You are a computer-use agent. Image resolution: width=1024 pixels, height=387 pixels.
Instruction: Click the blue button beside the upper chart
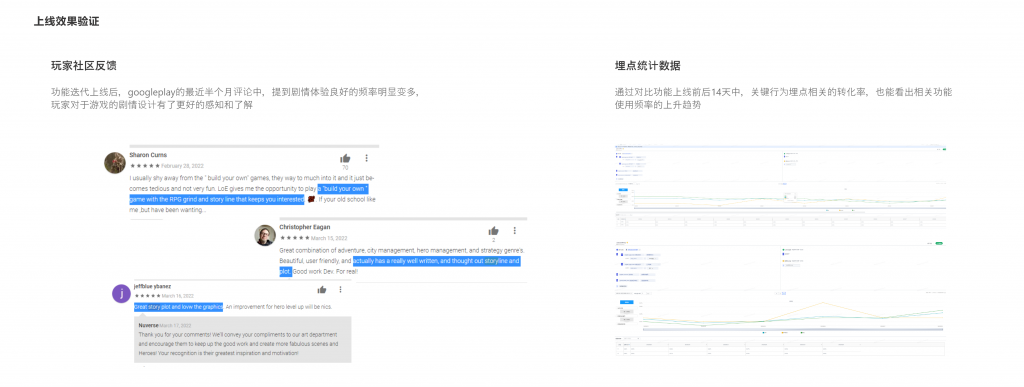point(623,189)
